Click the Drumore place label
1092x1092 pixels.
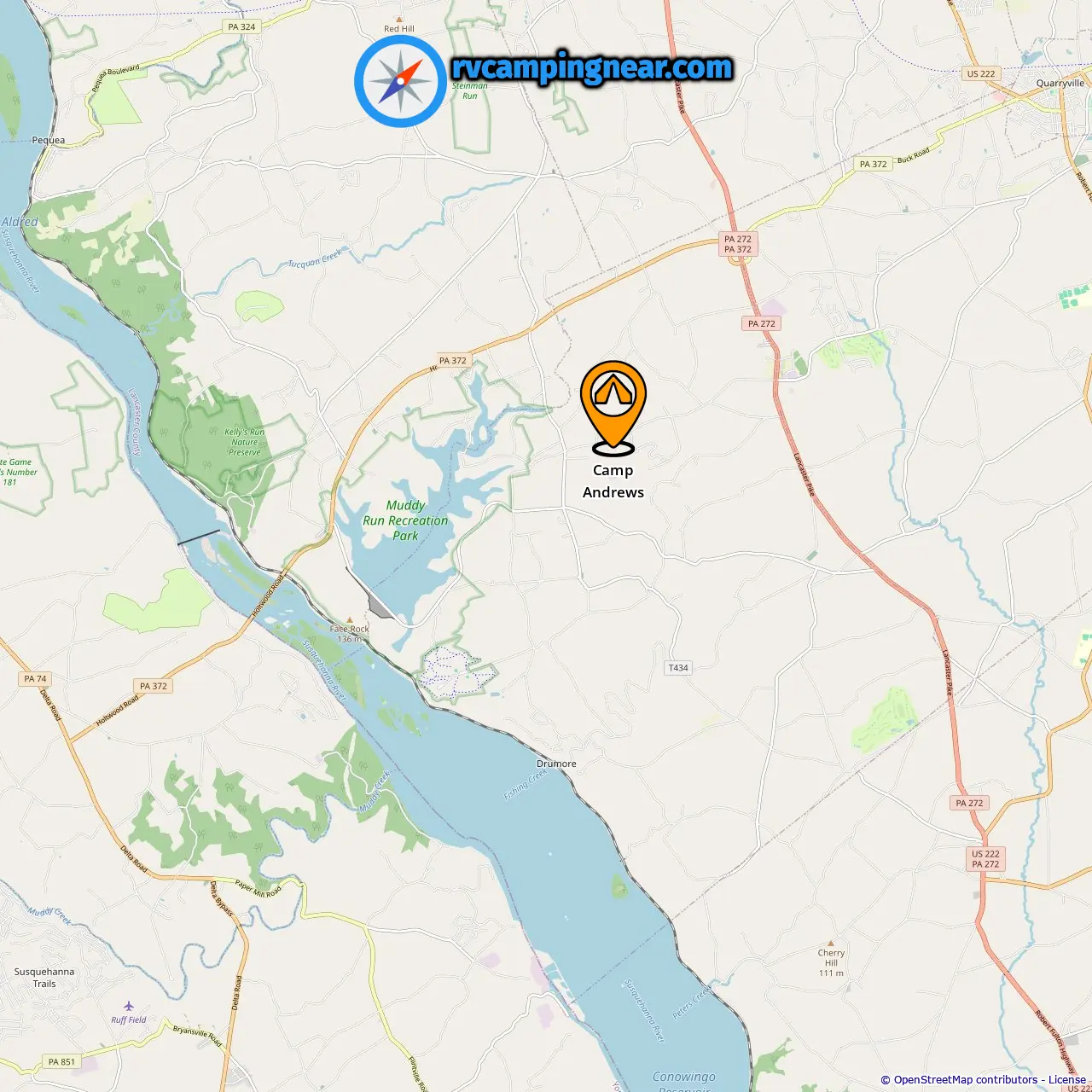point(556,764)
